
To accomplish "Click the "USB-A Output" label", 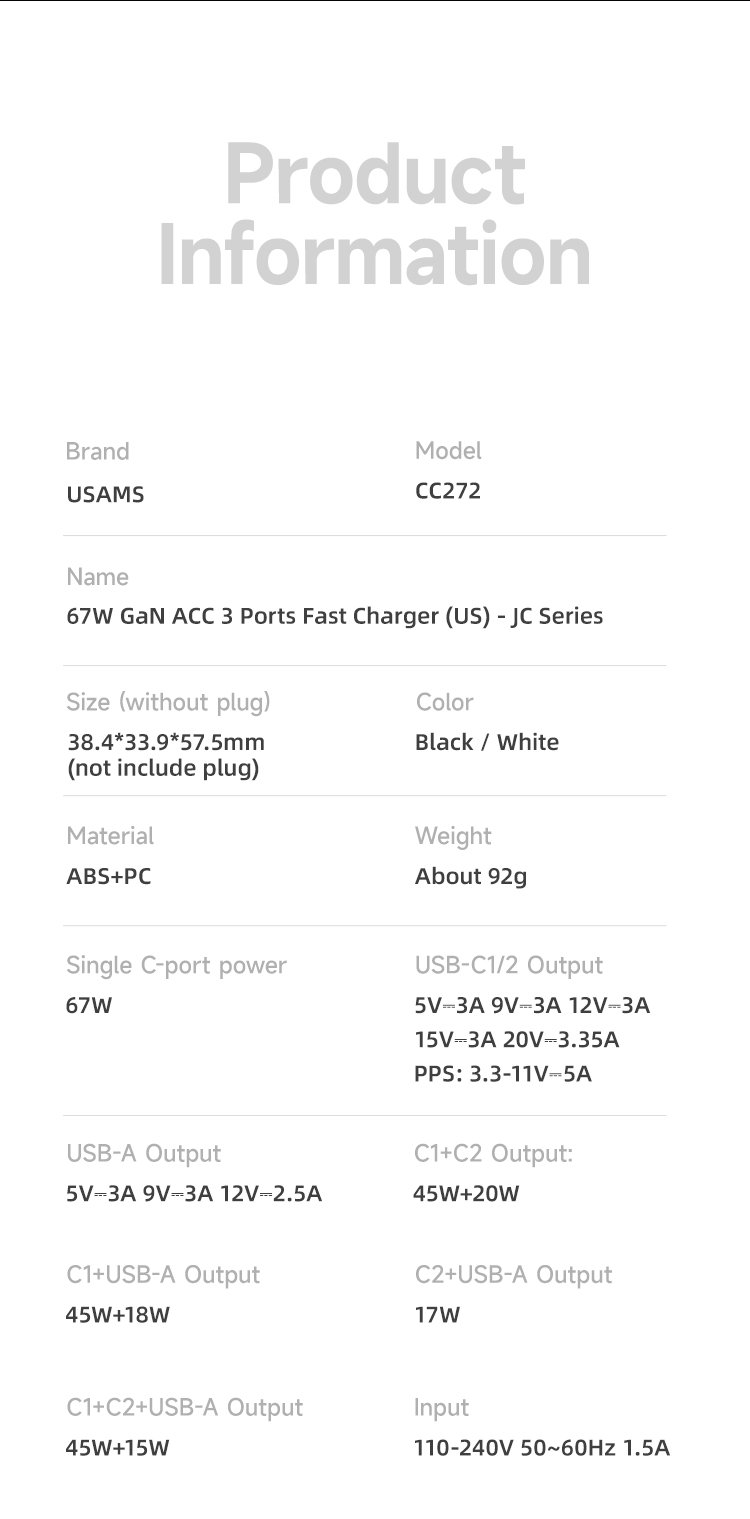I will click(143, 1153).
